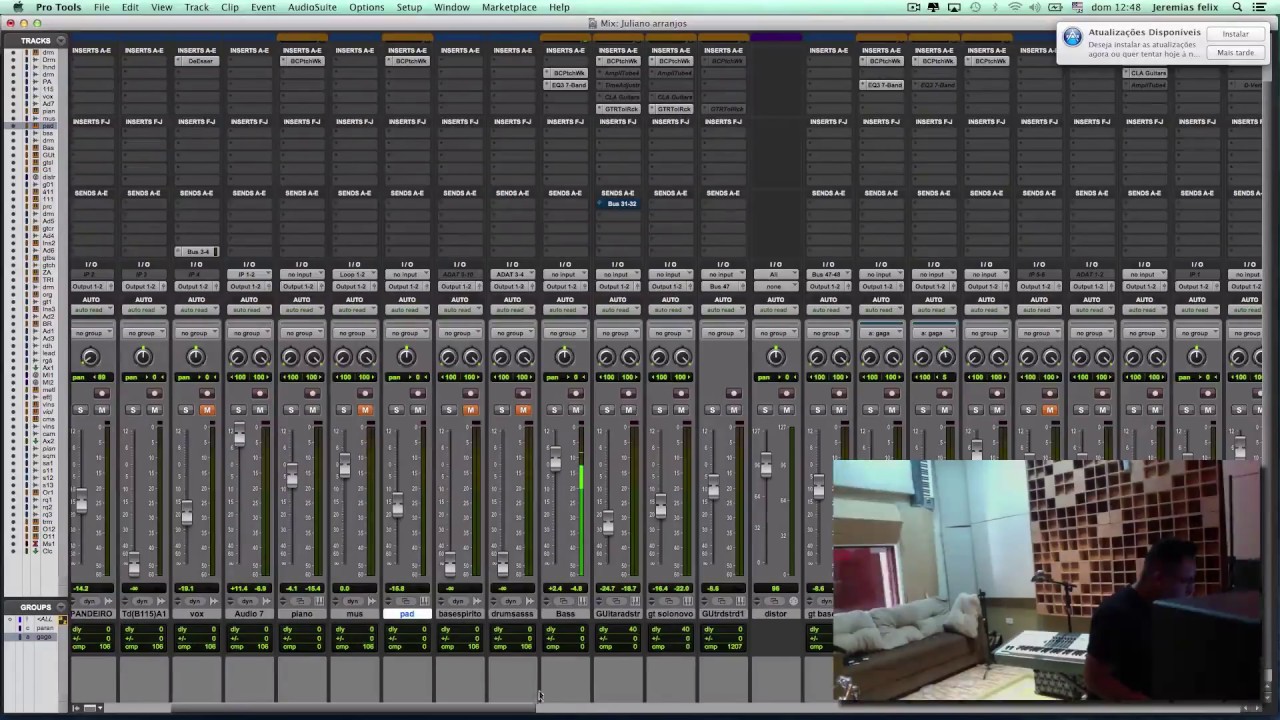Click the volume fader on piano track
This screenshot has height=720, width=1280.
coord(291,476)
